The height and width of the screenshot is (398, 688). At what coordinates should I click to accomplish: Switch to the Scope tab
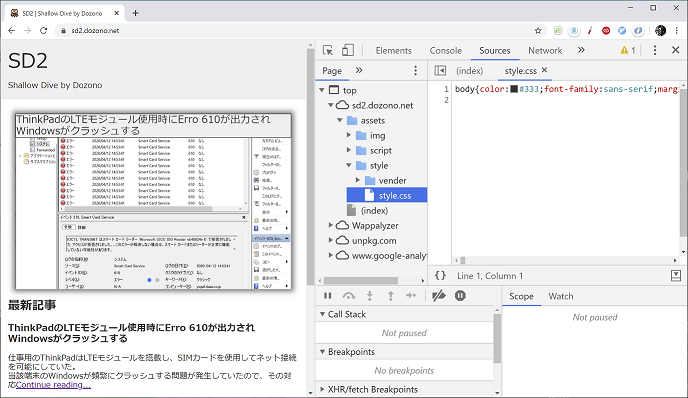[521, 296]
